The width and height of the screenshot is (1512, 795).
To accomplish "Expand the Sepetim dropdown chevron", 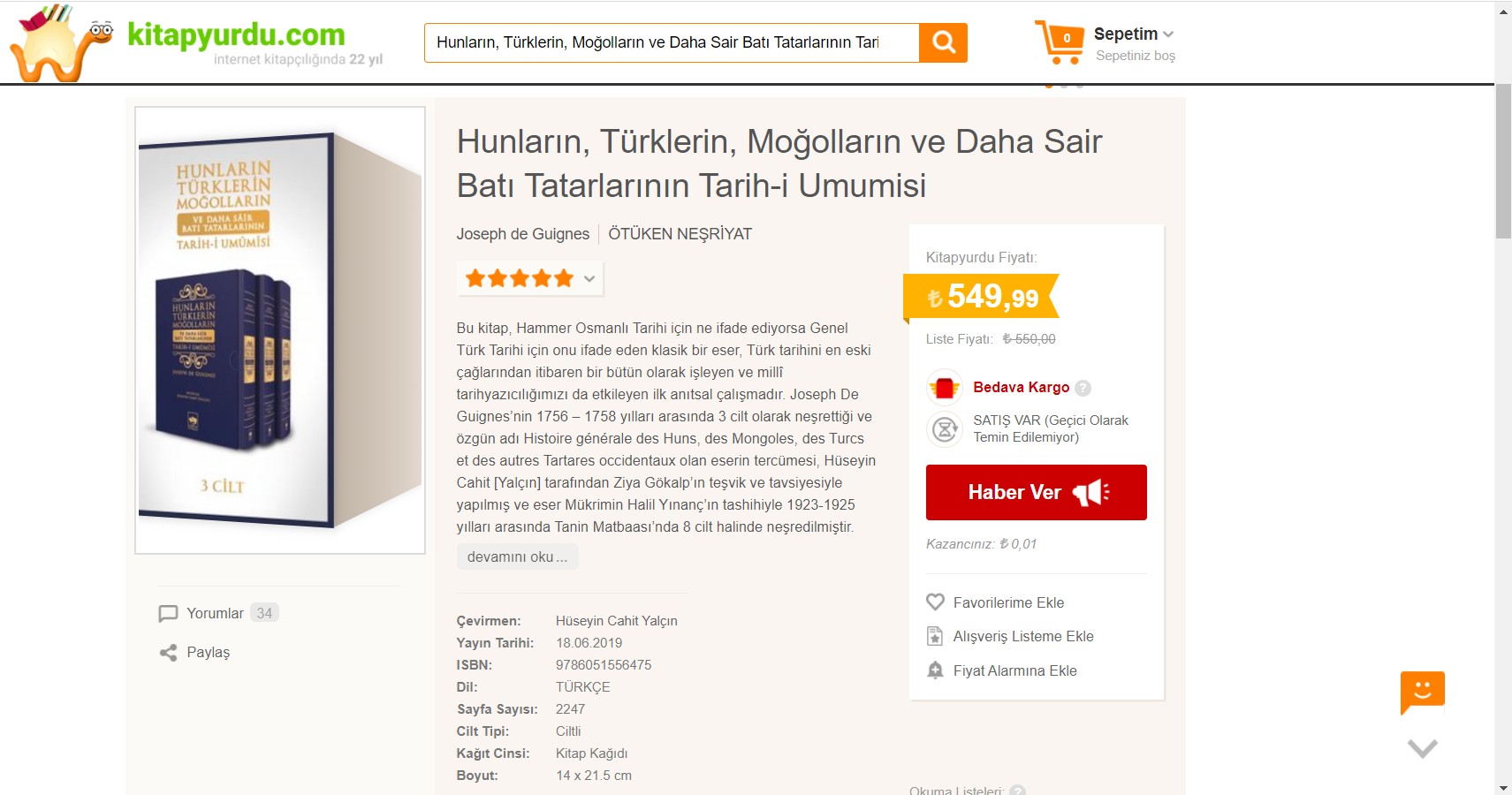I will point(1168,34).
